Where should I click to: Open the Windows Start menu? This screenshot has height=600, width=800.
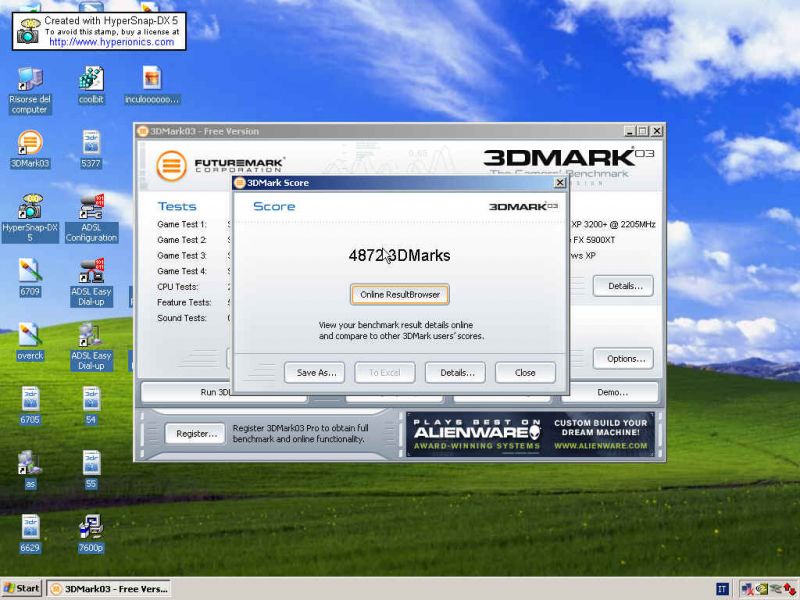21,589
